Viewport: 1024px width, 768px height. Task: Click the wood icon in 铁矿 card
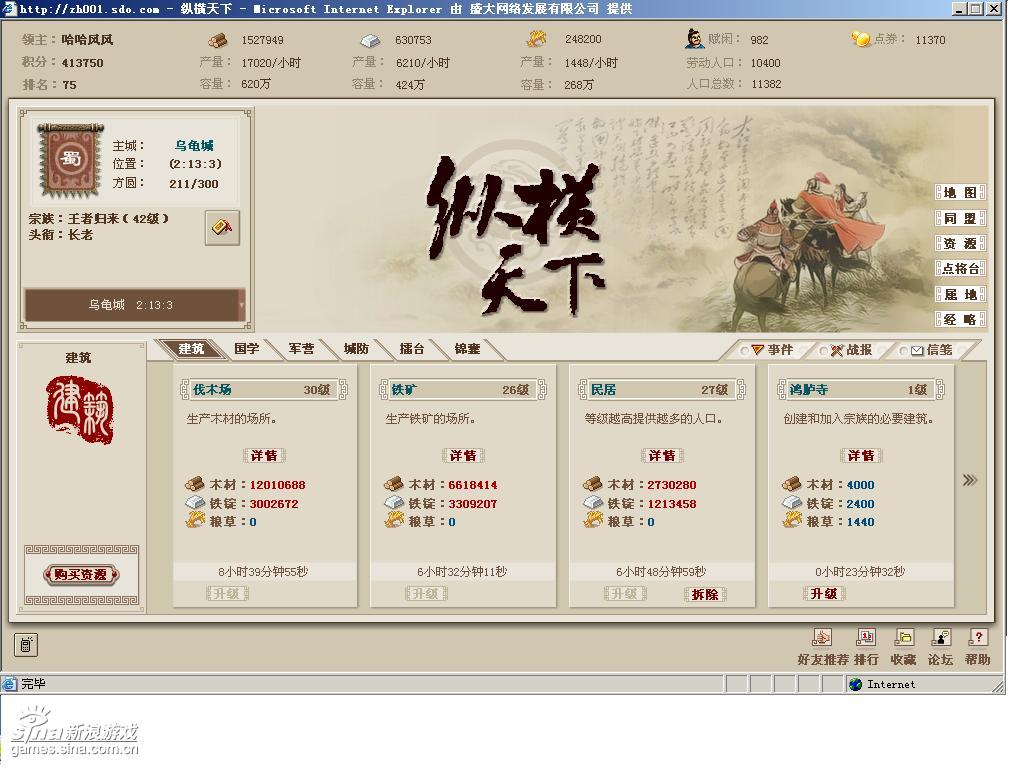click(x=394, y=484)
